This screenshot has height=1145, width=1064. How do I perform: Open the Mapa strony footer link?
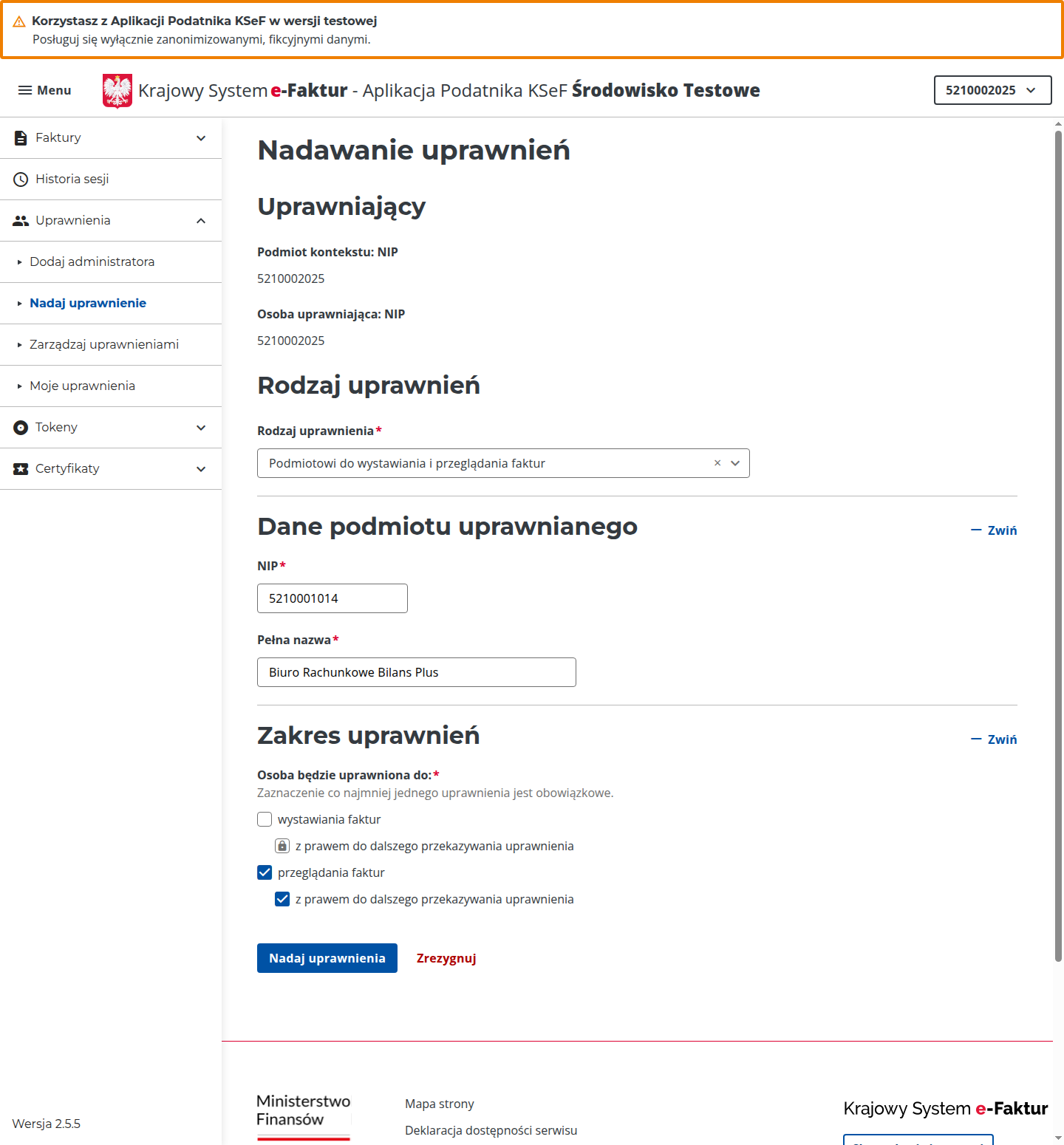pos(440,1104)
